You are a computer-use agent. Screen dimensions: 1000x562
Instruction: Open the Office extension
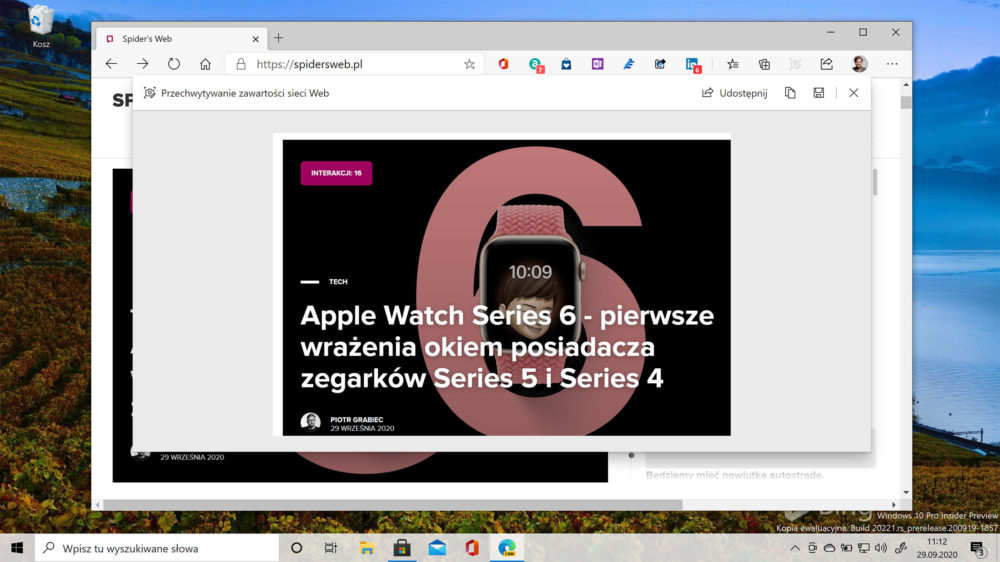(x=503, y=64)
